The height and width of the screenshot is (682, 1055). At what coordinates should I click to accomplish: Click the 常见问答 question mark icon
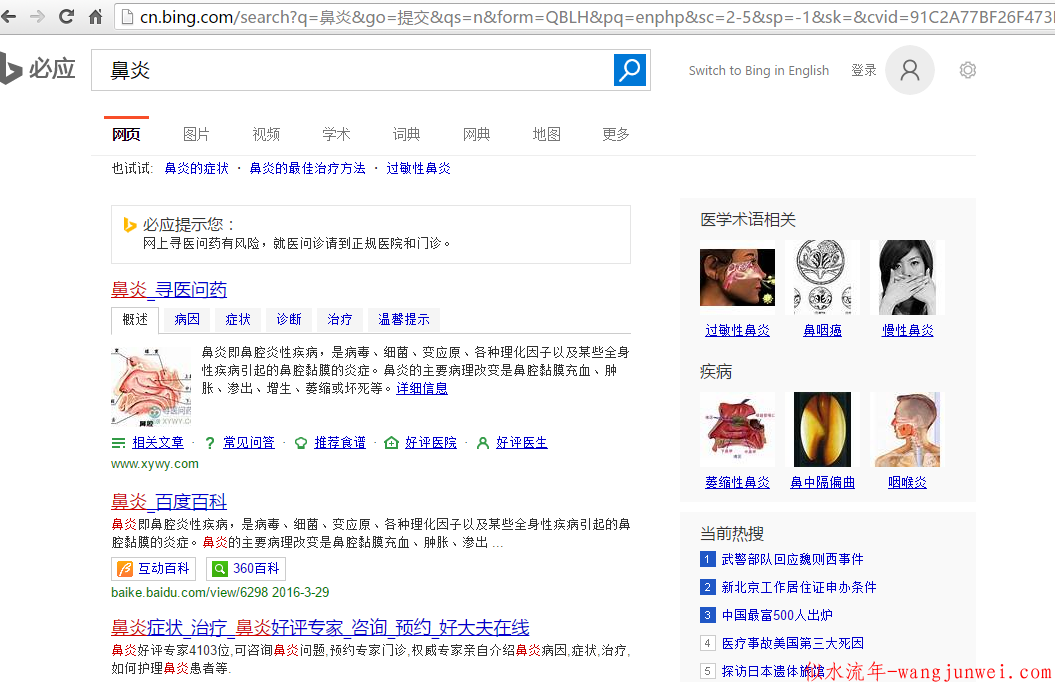pyautogui.click(x=210, y=443)
